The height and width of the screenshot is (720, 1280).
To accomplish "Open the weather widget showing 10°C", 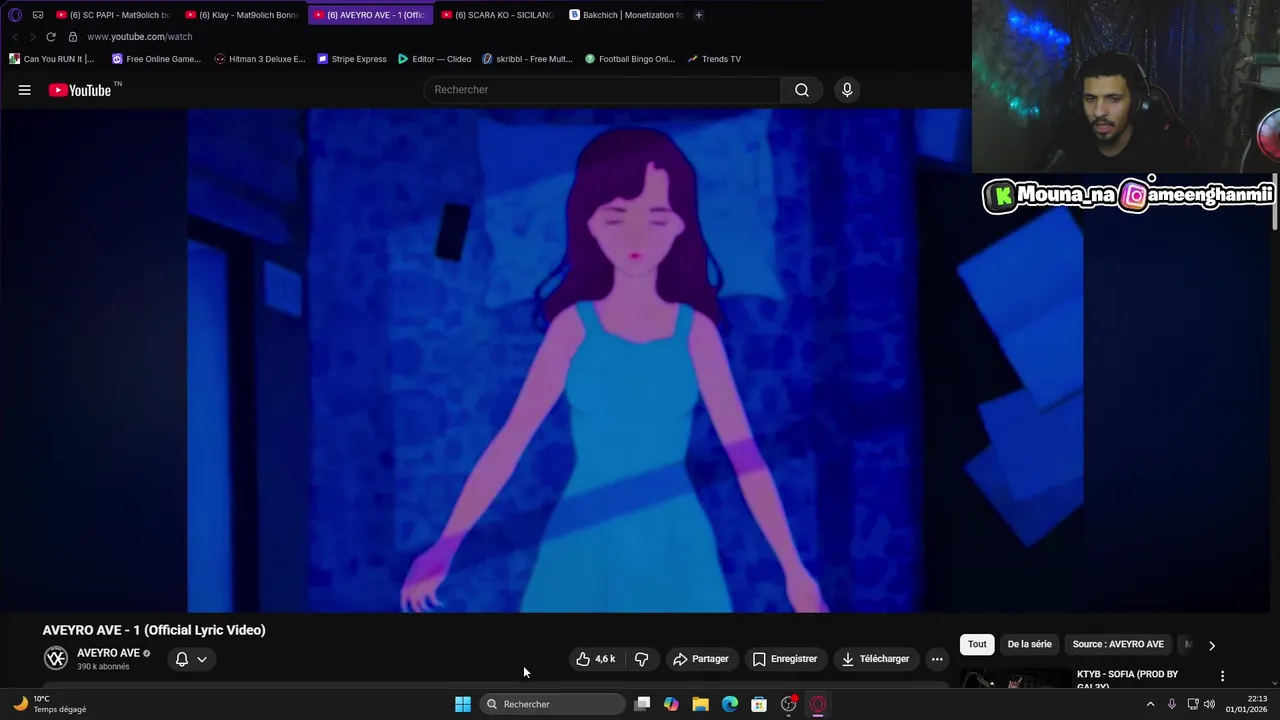I will pos(50,704).
